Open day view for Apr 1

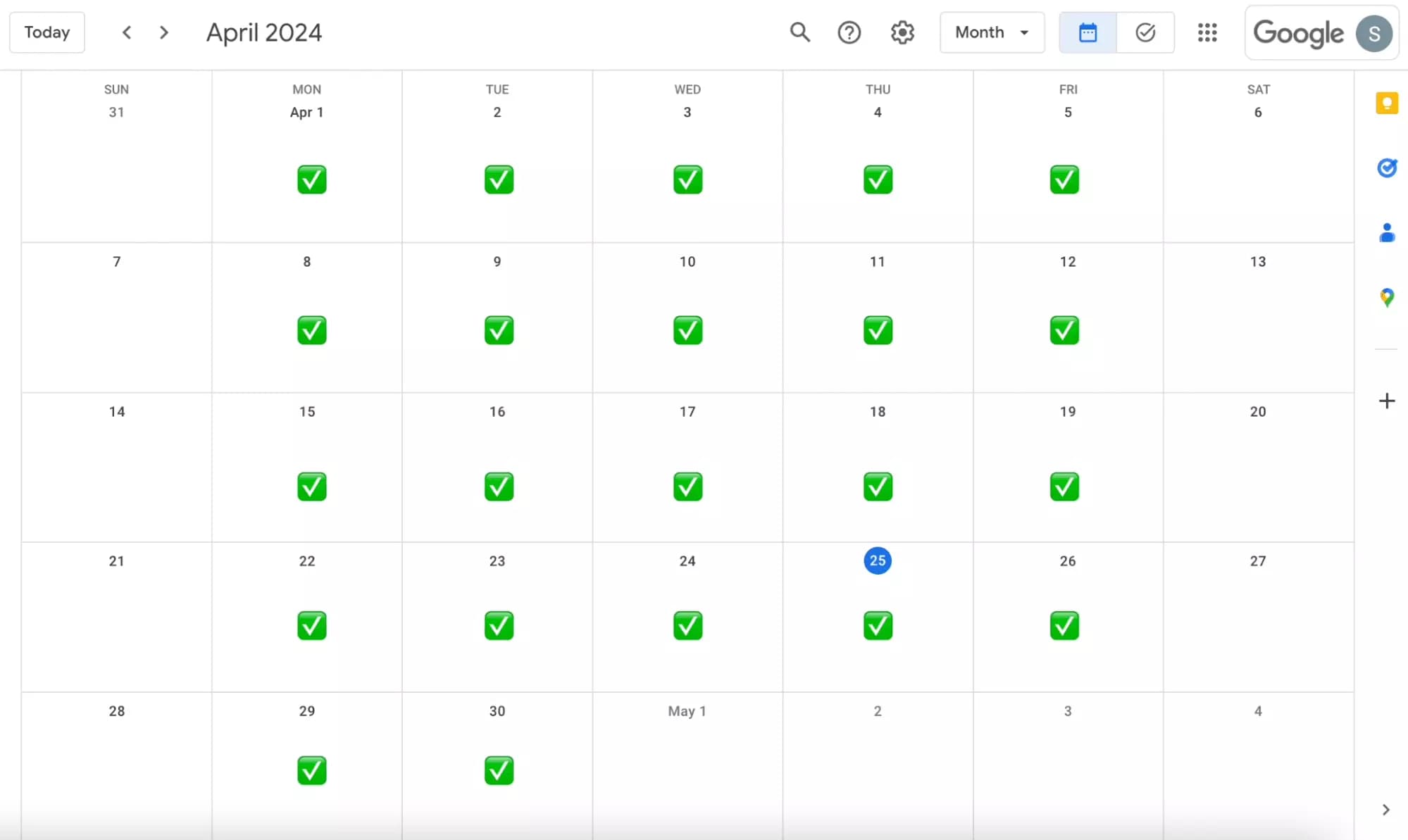(306, 112)
